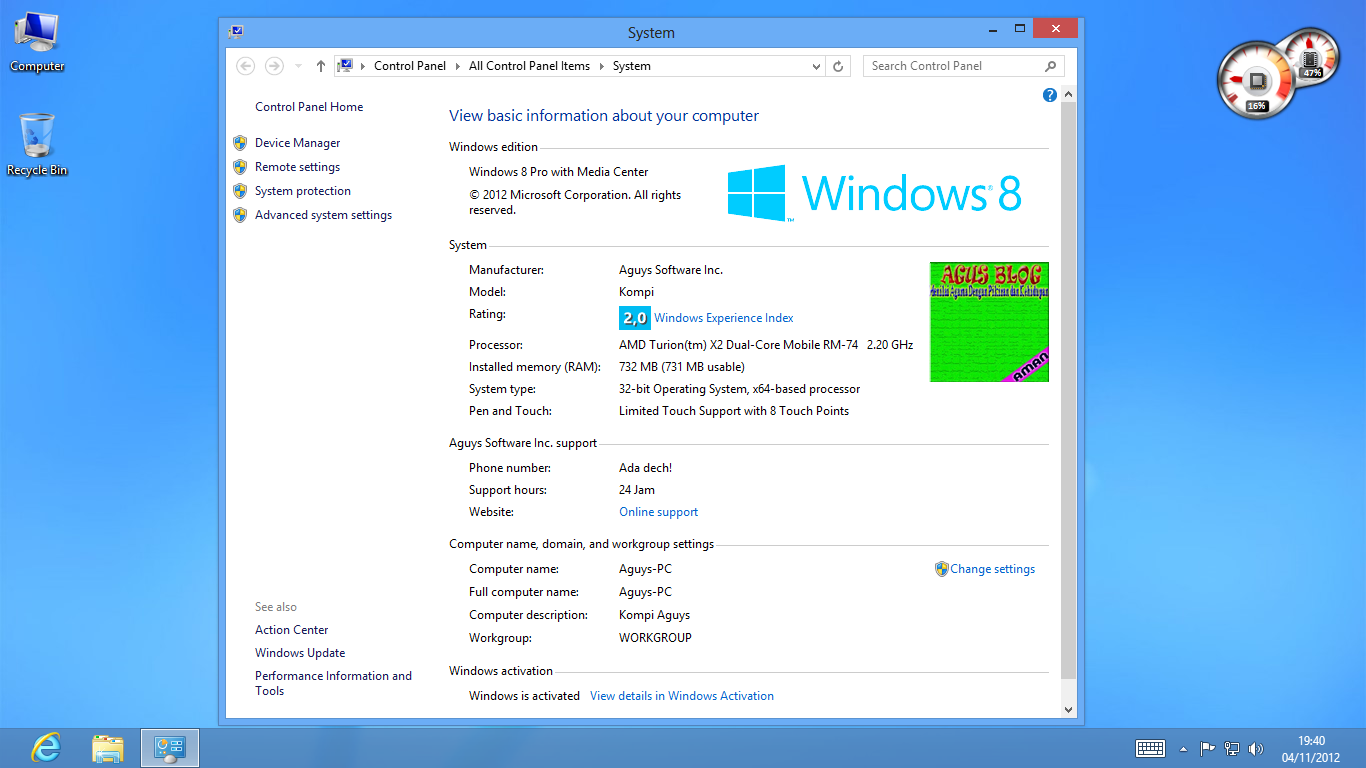Screen dimensions: 1366x768
Task: Click the shield icon beside Remote settings
Action: click(x=240, y=167)
